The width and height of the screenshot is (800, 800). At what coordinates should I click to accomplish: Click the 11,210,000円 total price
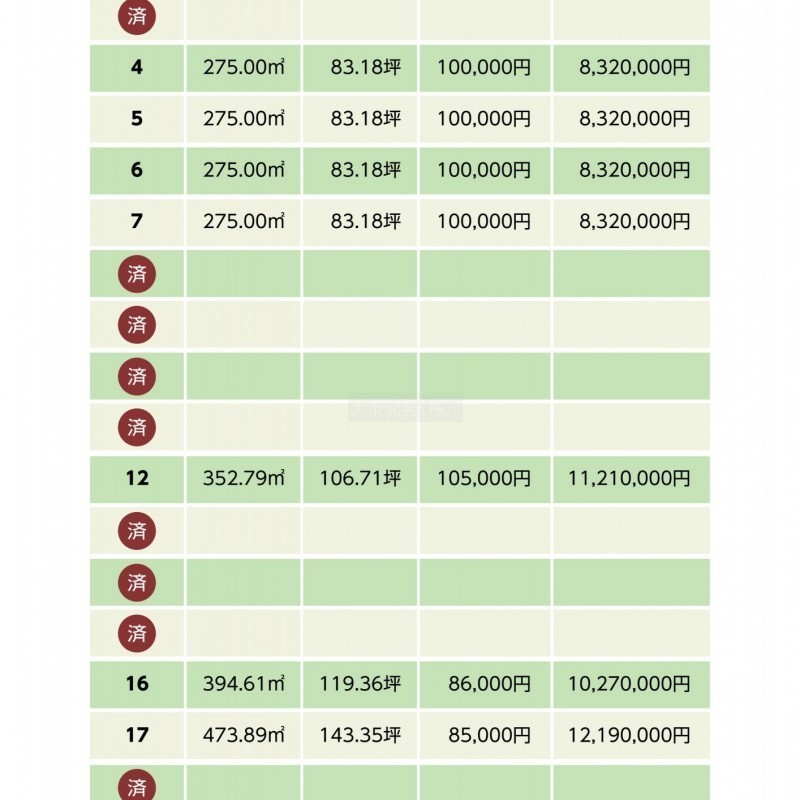(x=629, y=479)
